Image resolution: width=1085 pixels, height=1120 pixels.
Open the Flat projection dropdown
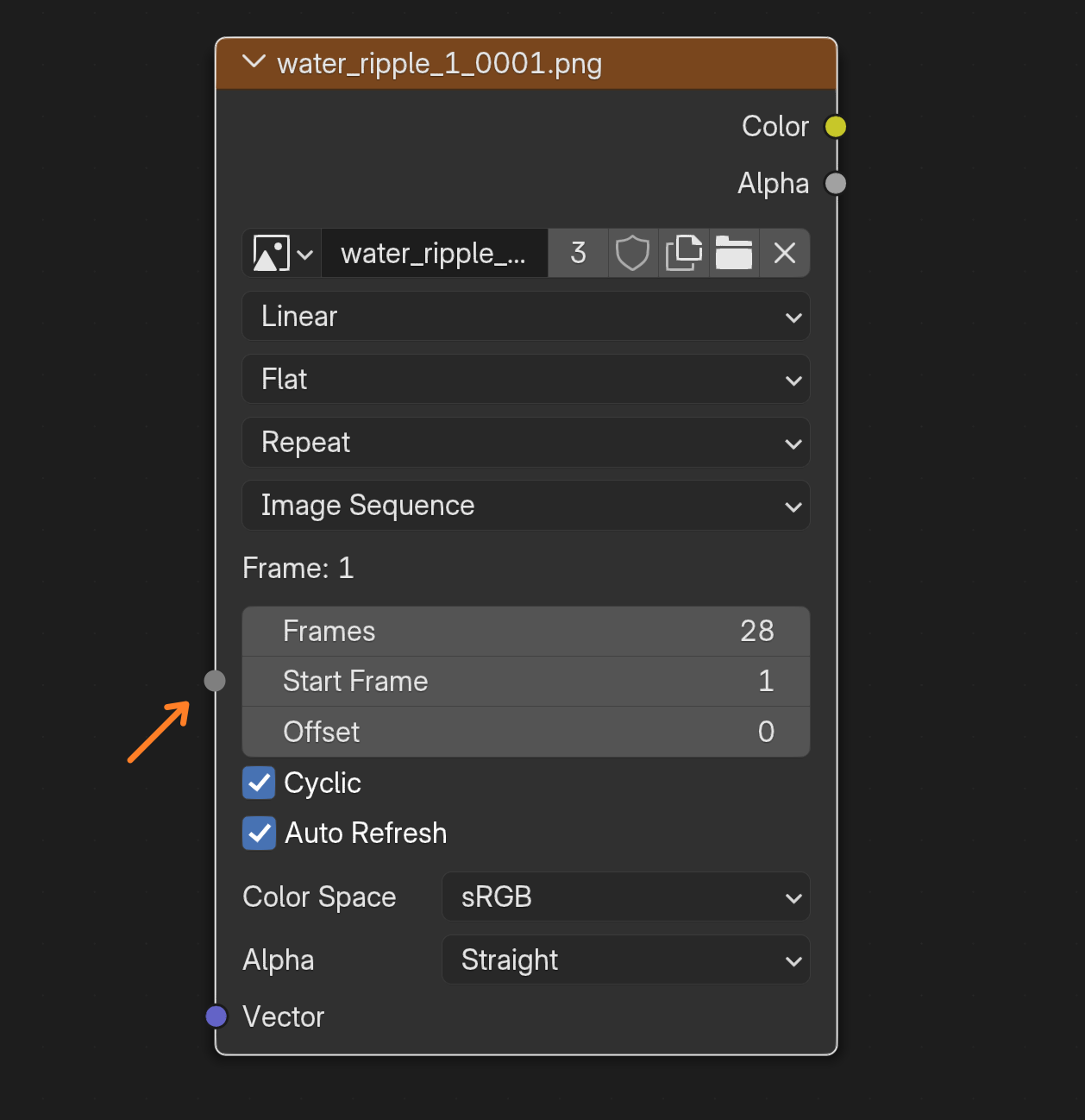(526, 380)
